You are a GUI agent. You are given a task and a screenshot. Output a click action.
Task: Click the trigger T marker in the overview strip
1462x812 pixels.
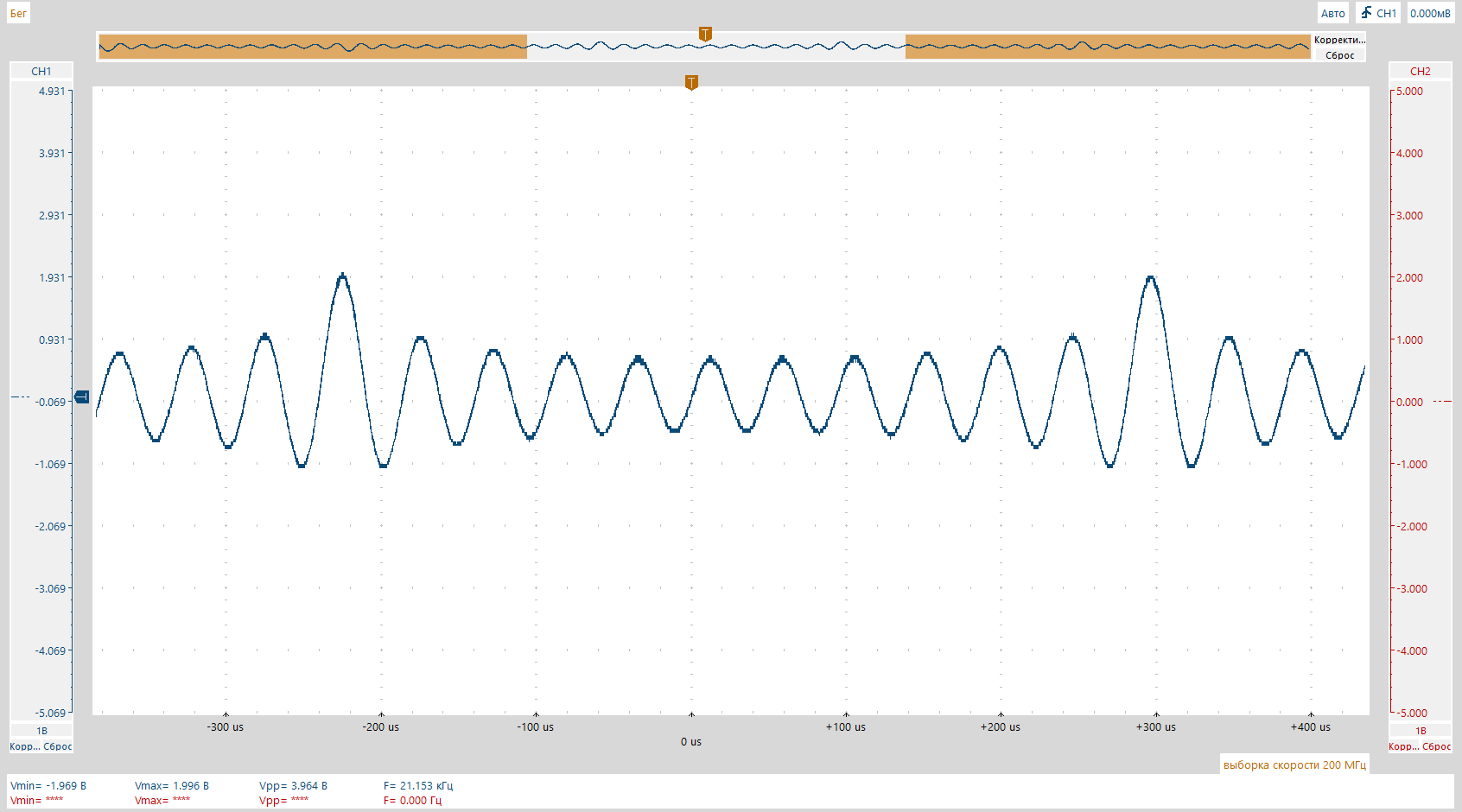[x=705, y=34]
